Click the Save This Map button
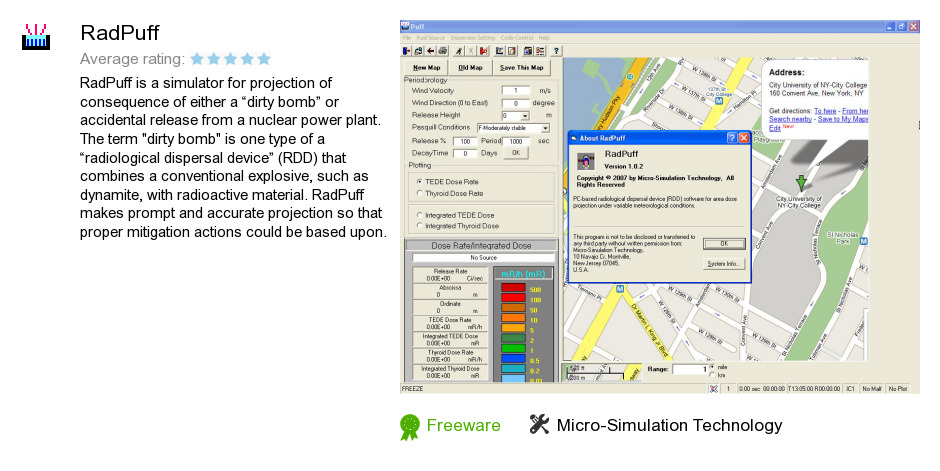 point(522,68)
